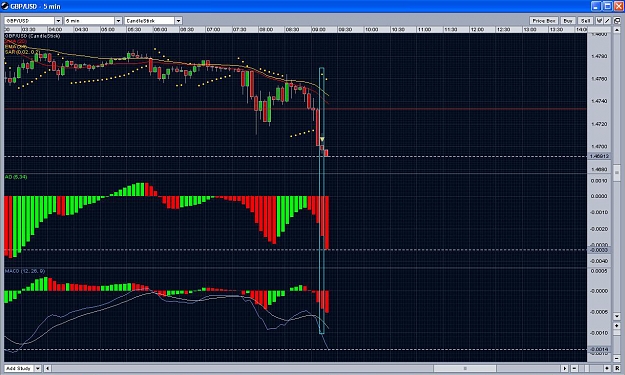The image size is (625, 375).
Task: Click the detach chart window icon
Action: point(617,21)
